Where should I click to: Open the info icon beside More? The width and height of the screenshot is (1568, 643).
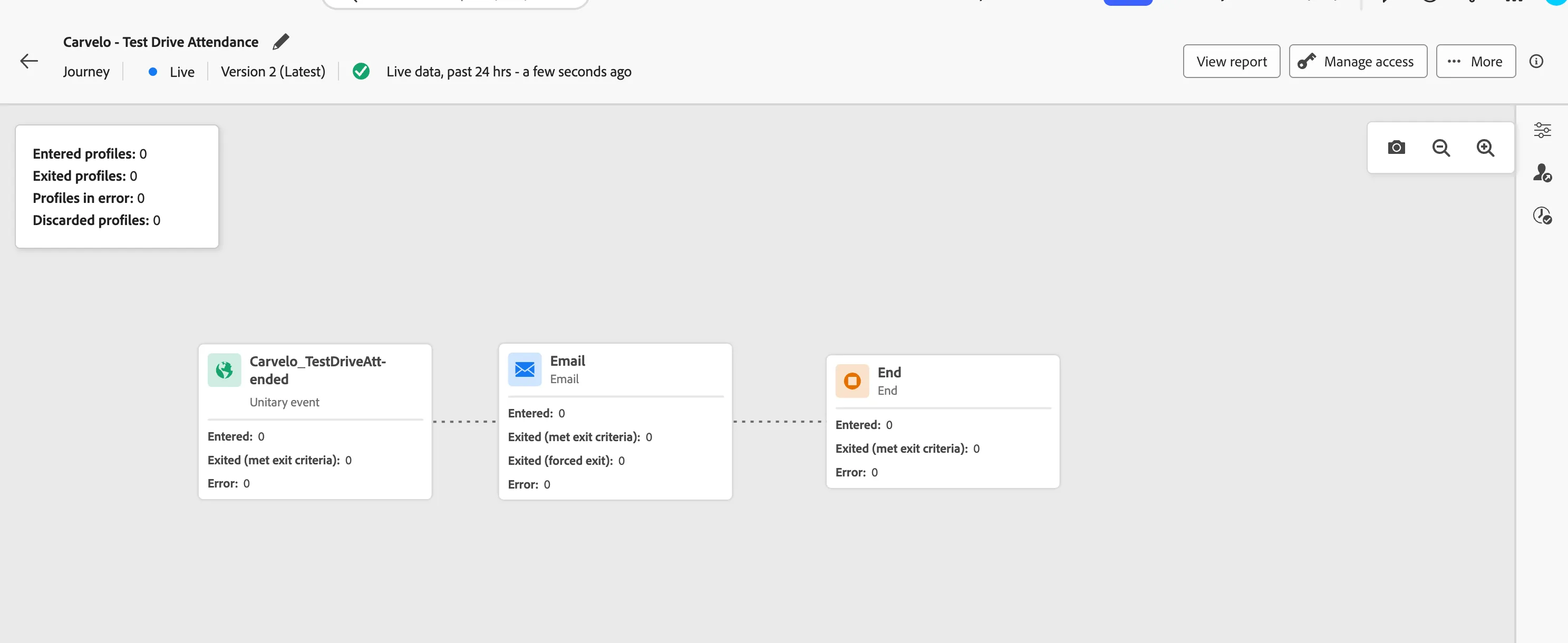[x=1536, y=61]
